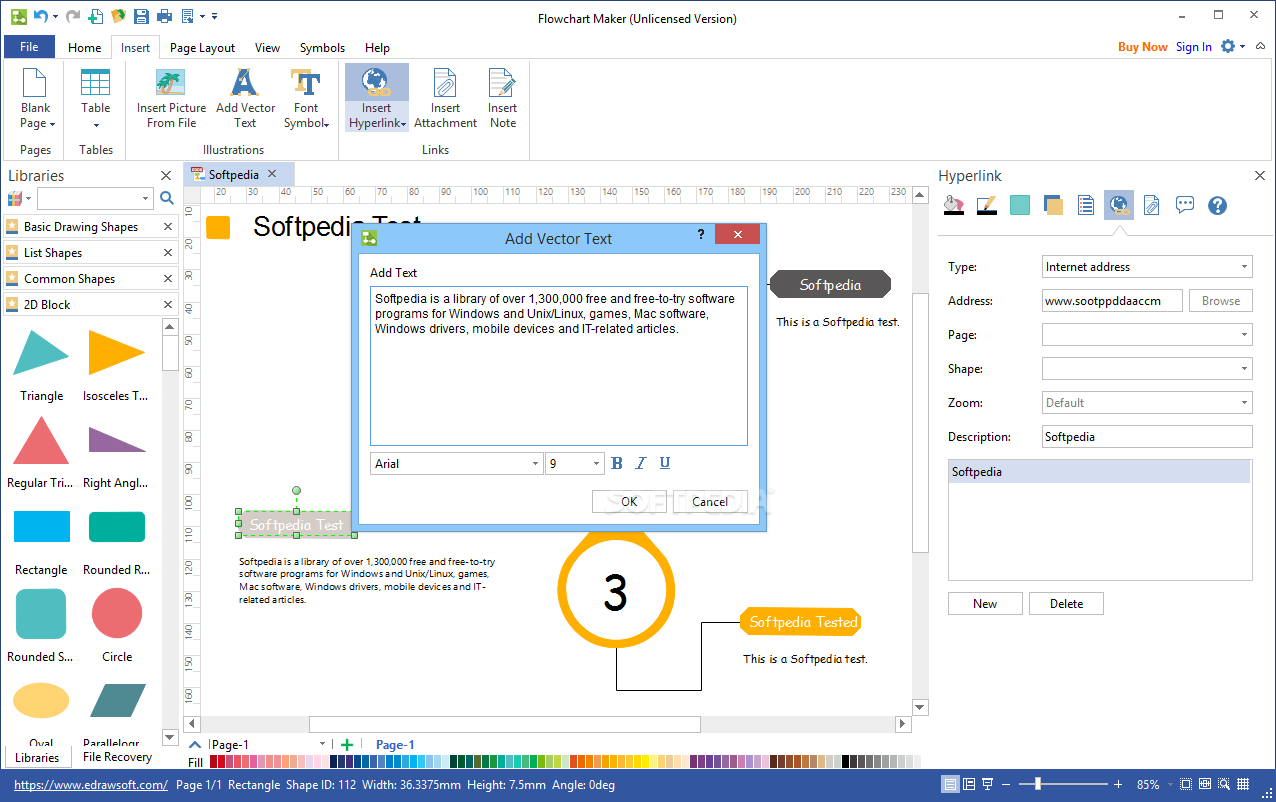Click the Italic button in the dialog
The image size is (1276, 802).
641,463
